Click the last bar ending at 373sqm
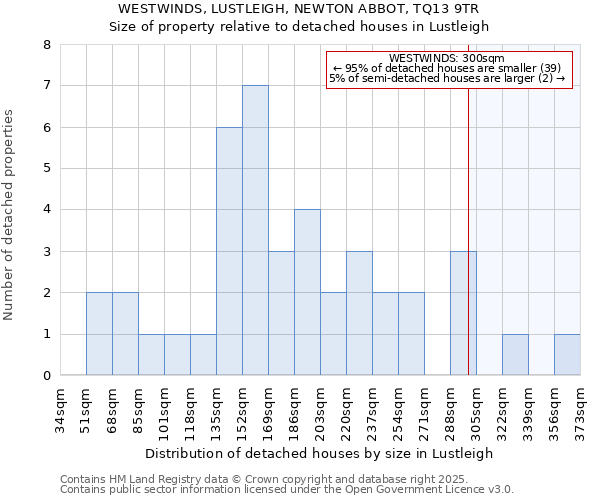 (567, 355)
